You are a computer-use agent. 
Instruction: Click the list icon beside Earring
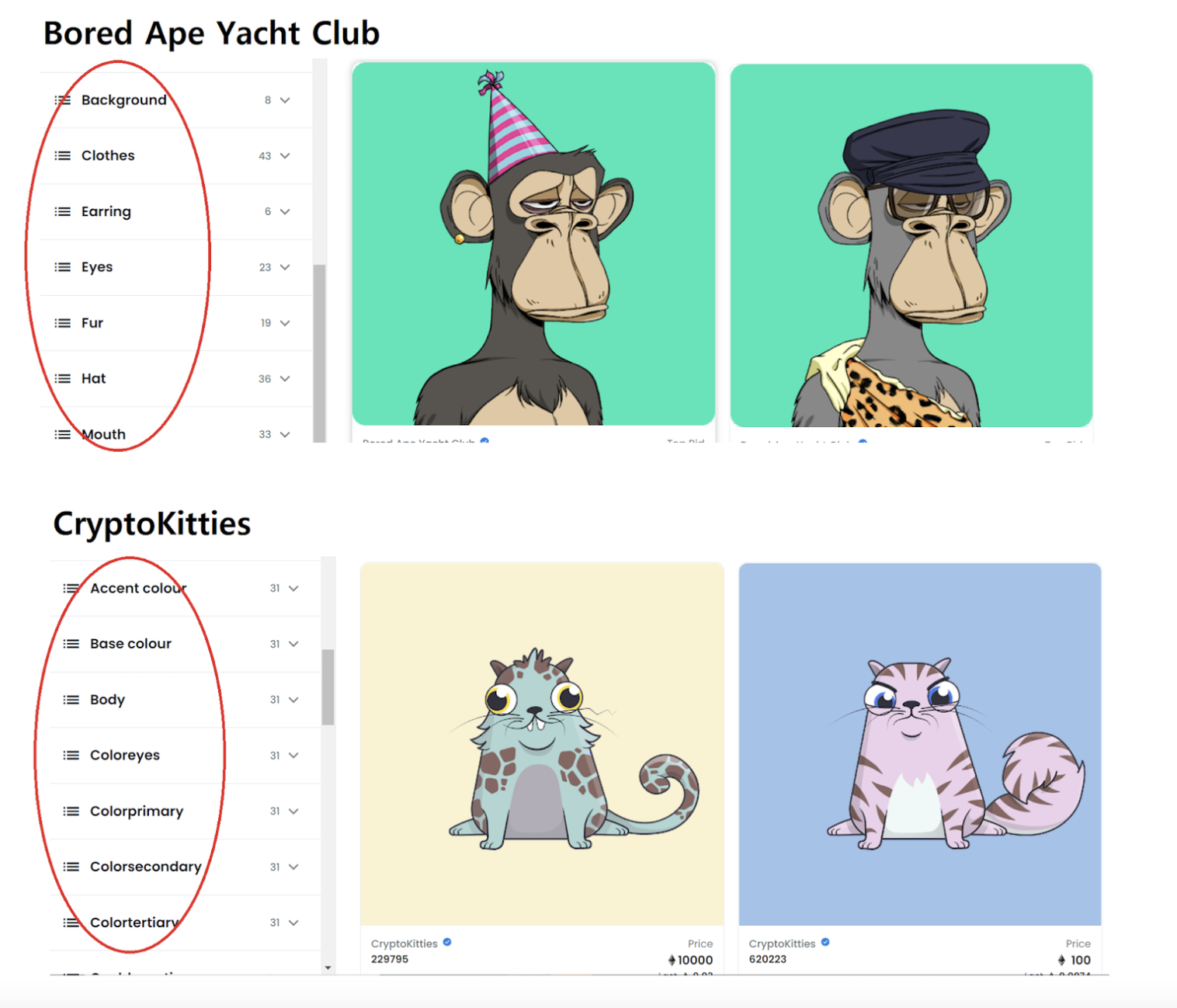coord(63,211)
